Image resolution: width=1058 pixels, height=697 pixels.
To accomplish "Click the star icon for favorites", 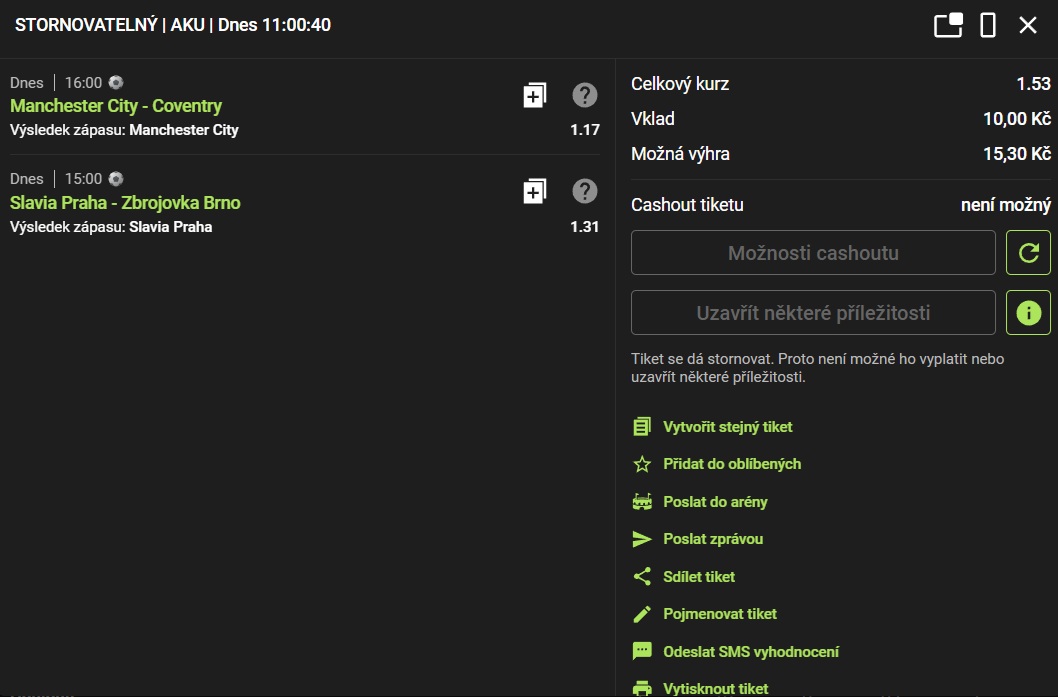I will 642,464.
